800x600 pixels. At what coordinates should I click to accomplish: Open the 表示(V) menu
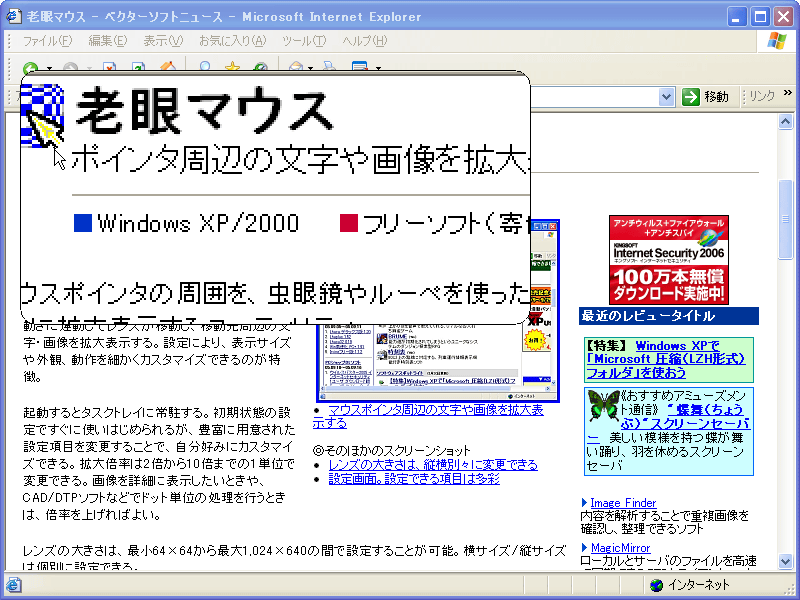click(x=163, y=40)
